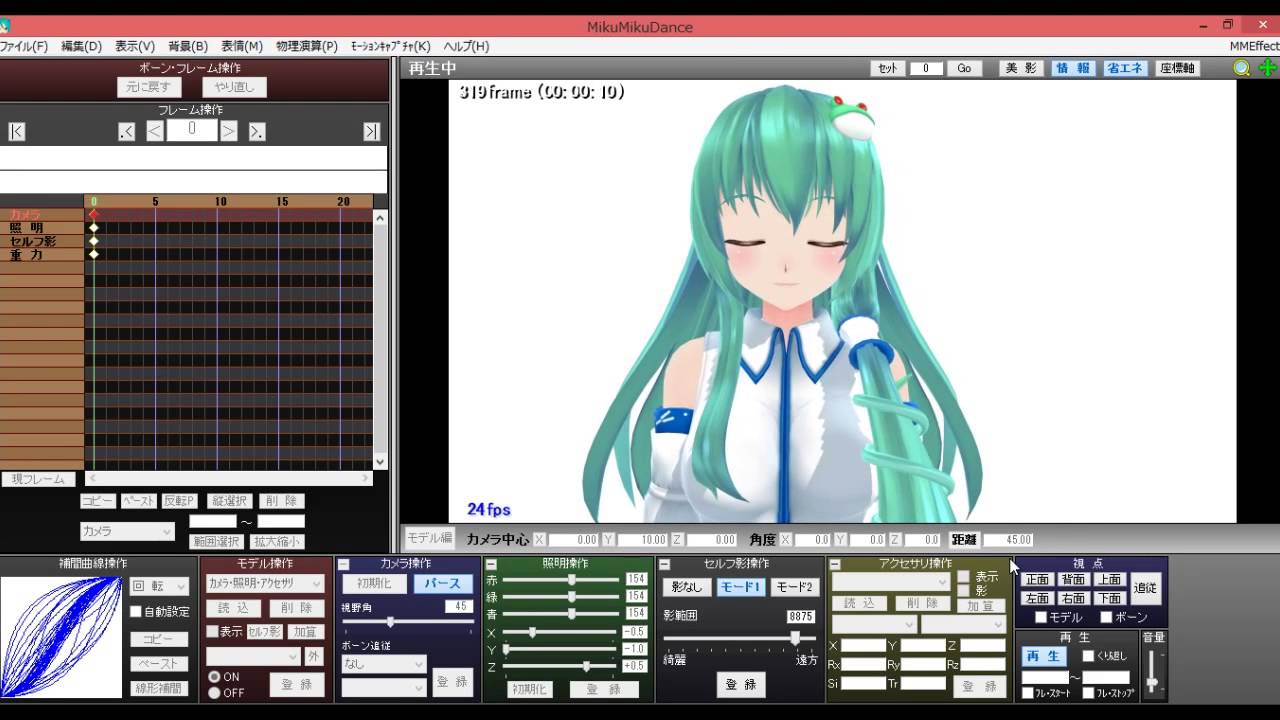This screenshot has width=1280, height=720.
Task: Open the なし bone follow dropdown
Action: (384, 663)
